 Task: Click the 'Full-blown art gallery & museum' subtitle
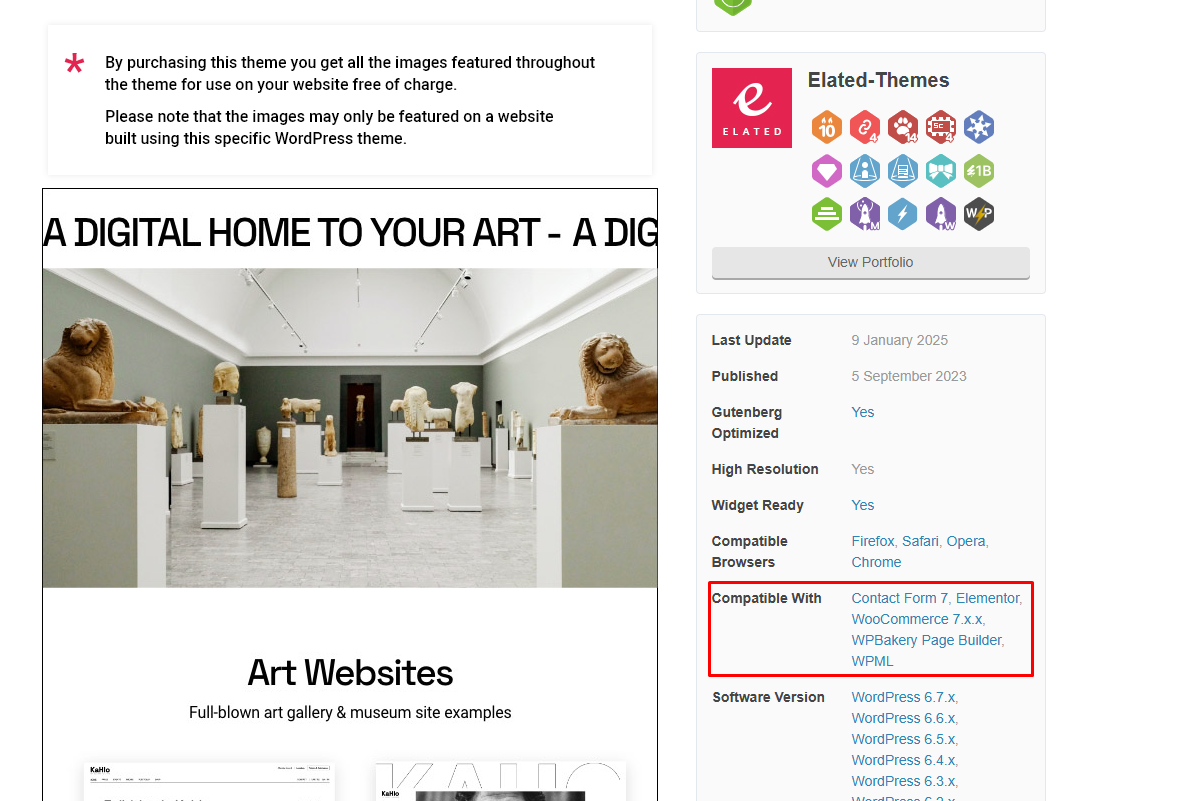[350, 713]
